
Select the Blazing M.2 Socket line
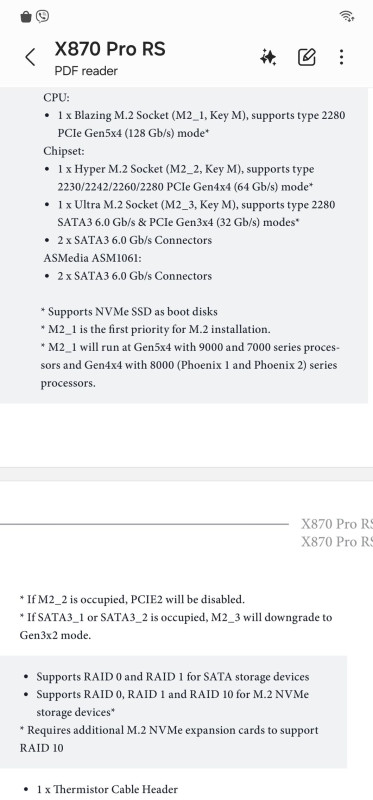[x=202, y=124]
